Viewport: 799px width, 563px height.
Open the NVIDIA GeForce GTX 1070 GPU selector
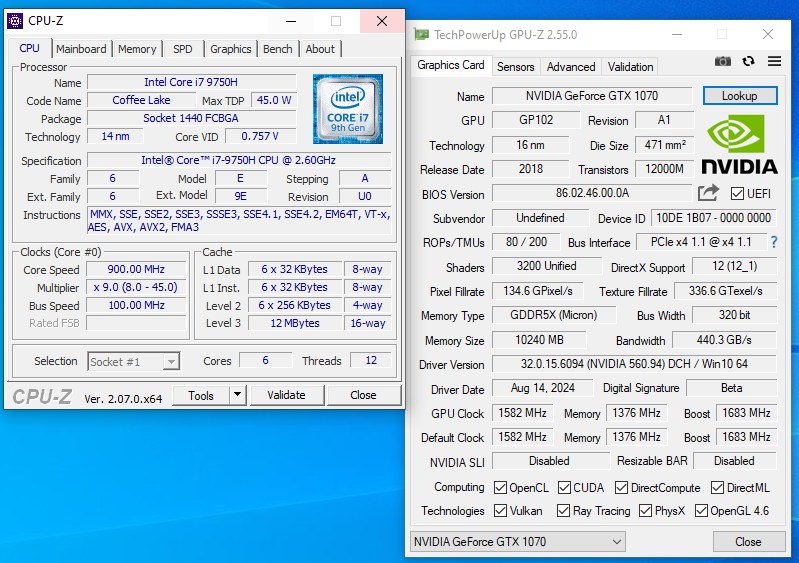[518, 542]
